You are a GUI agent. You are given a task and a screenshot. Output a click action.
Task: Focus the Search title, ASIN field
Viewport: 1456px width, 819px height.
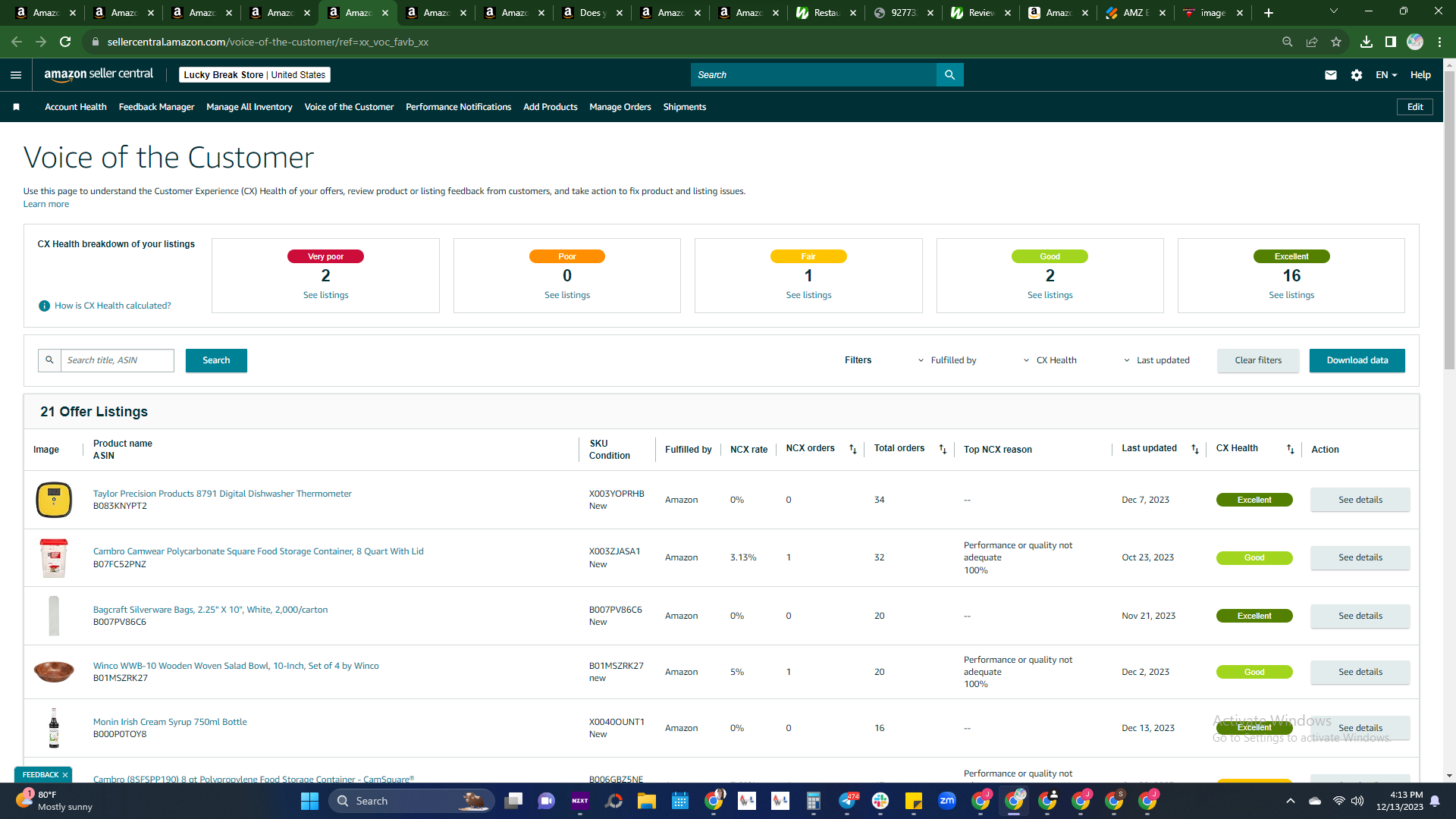[x=118, y=360]
